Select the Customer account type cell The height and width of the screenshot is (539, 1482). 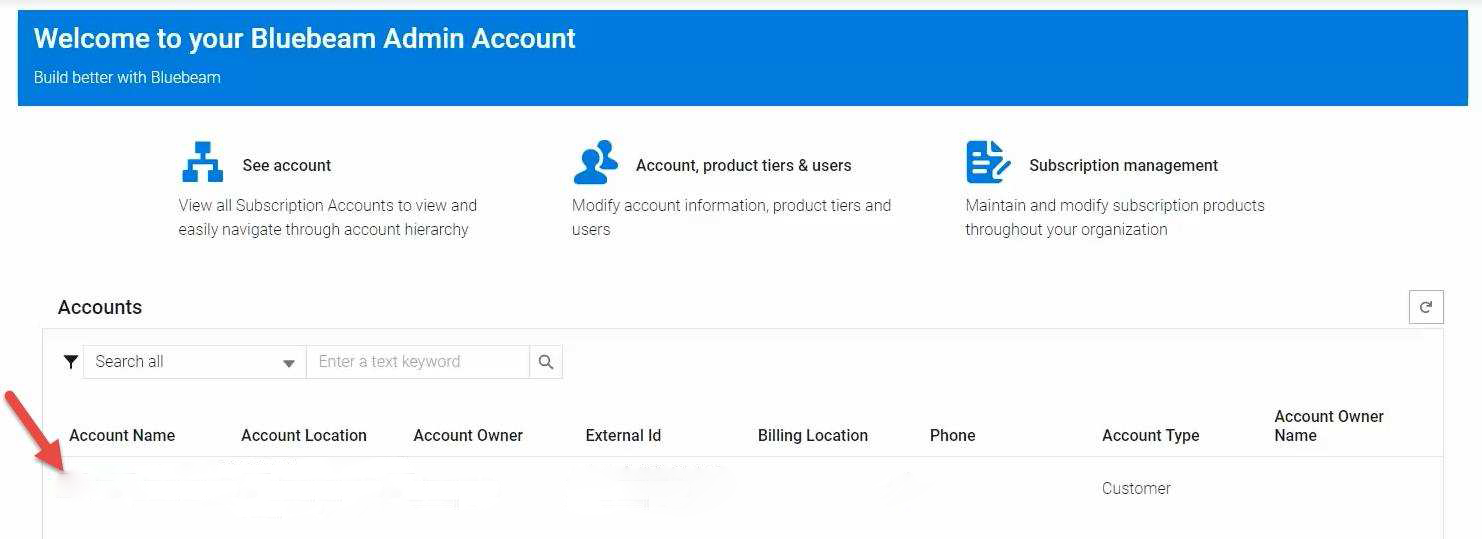(x=1136, y=489)
